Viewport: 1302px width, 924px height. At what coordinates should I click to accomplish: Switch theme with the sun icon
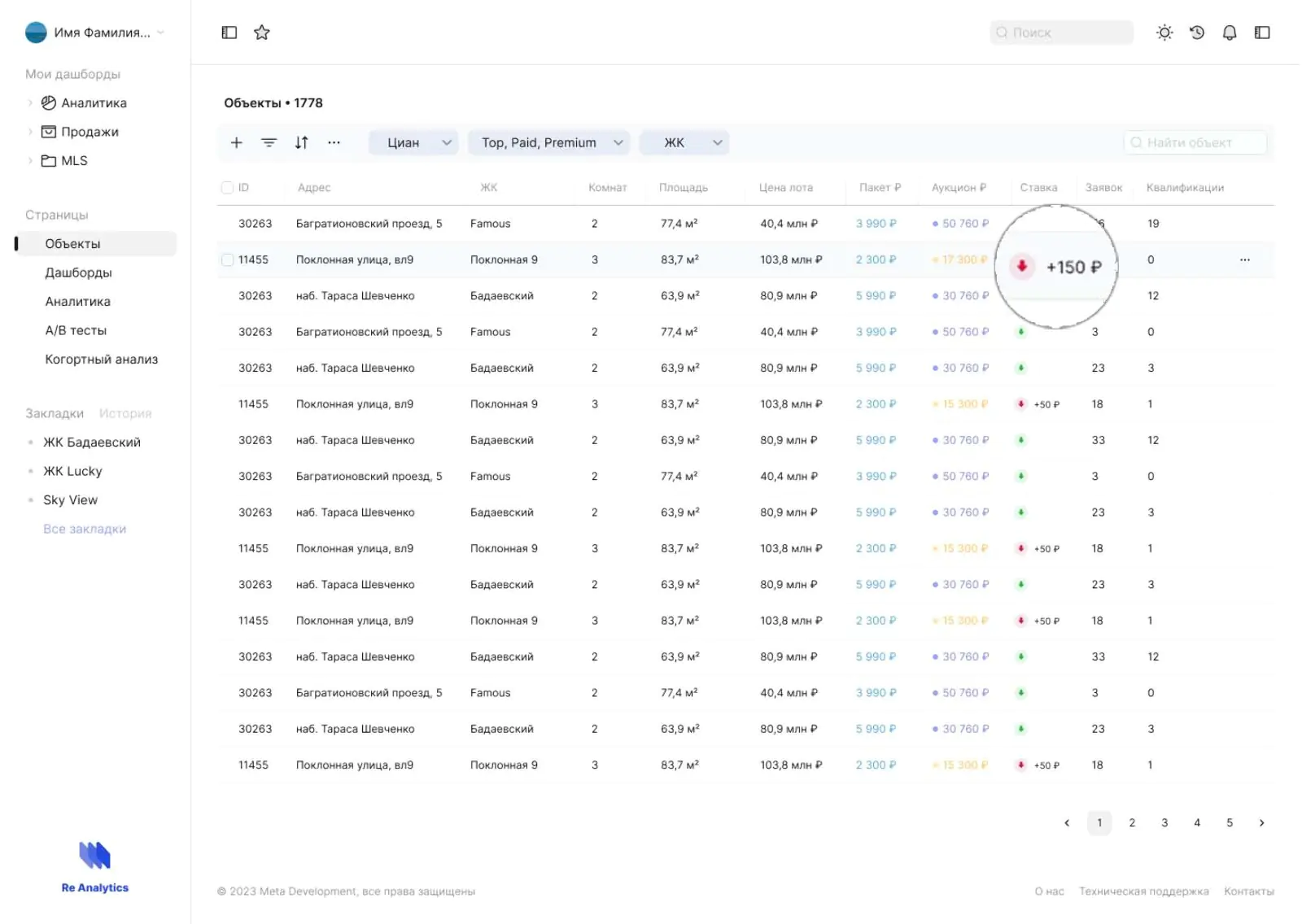pos(1164,33)
